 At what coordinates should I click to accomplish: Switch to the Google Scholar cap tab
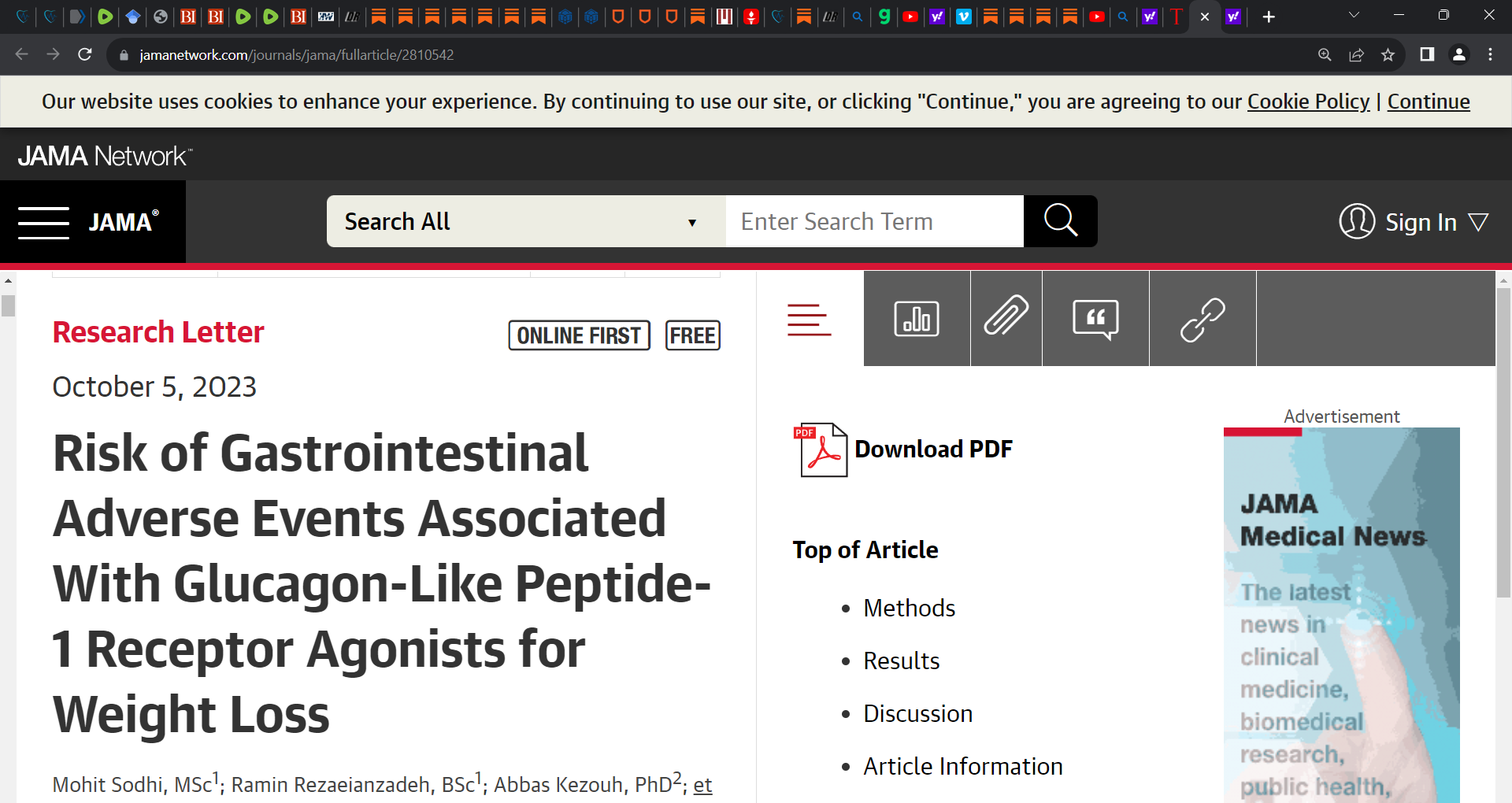pos(132,17)
